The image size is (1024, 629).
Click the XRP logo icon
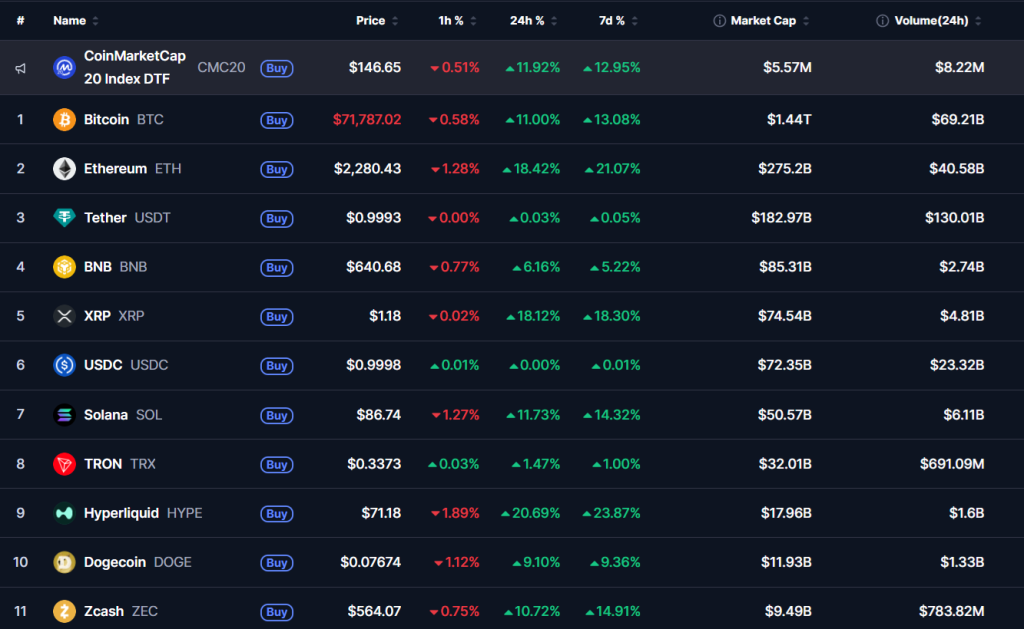64,316
